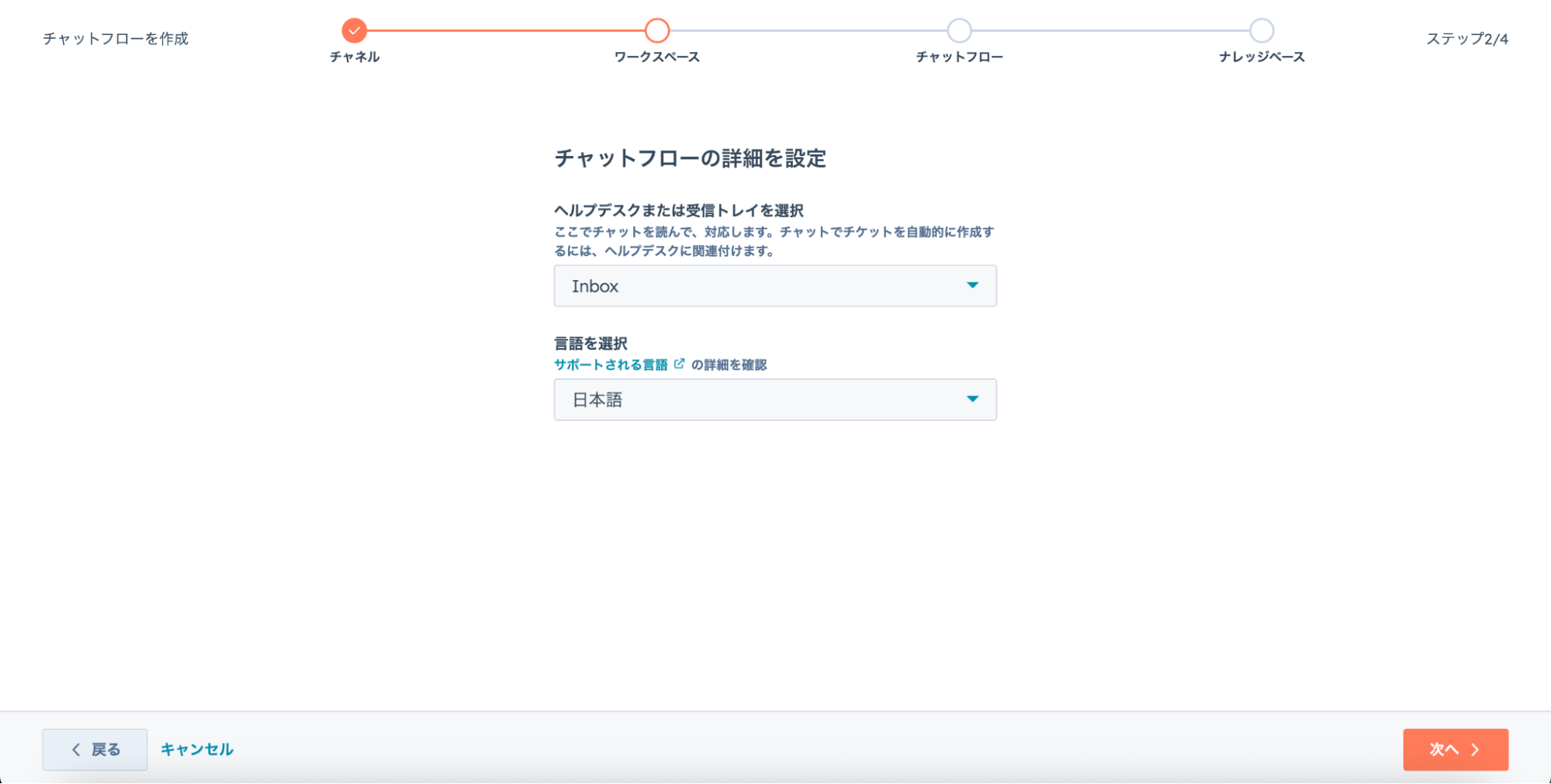The image size is (1551, 784).
Task: Click the キャンセル link
Action: pos(196,749)
